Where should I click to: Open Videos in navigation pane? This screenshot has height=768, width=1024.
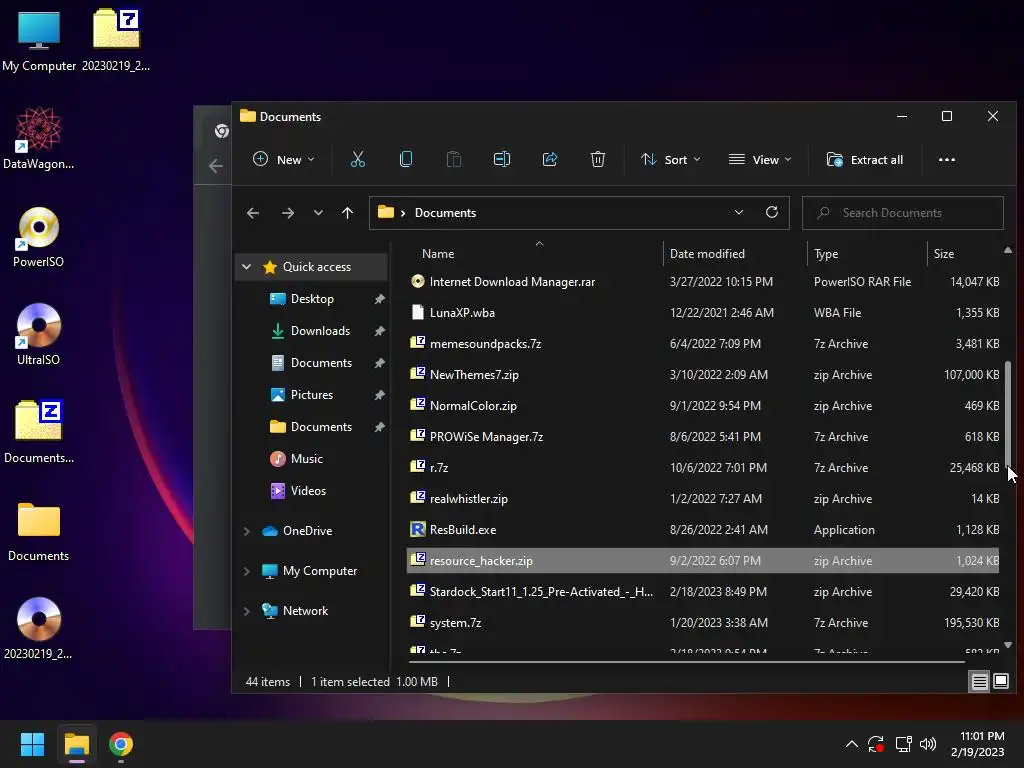point(308,490)
